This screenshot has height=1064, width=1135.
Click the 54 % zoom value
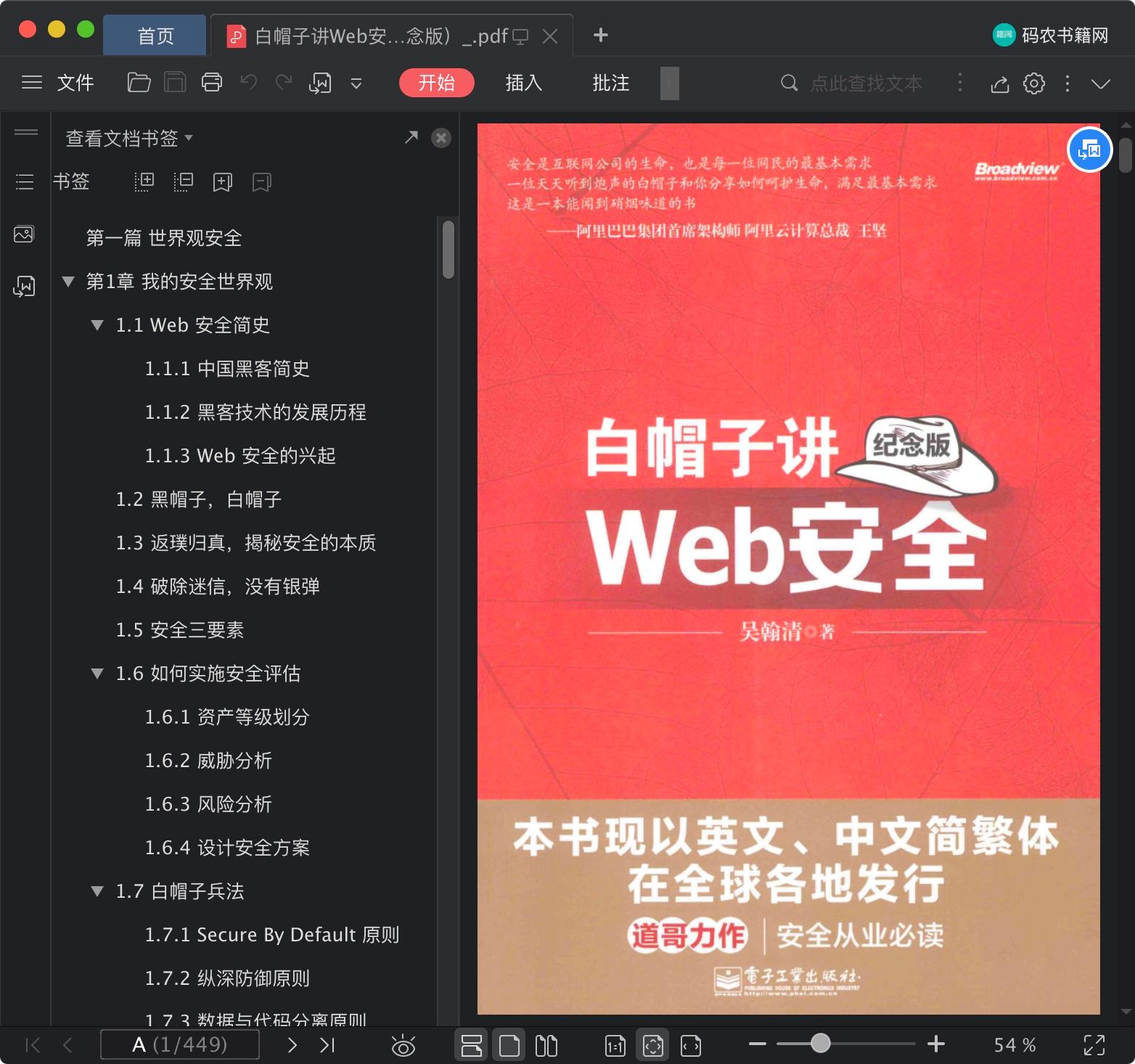point(1015,1045)
